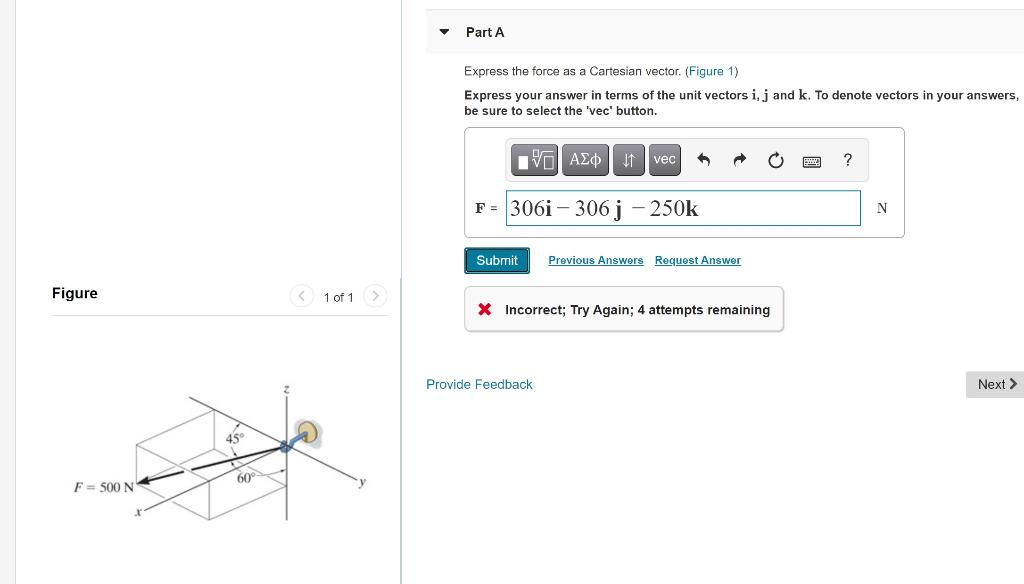Viewport: 1024px width, 584px height.
Task: Click inside the force answer box
Action: (x=683, y=207)
